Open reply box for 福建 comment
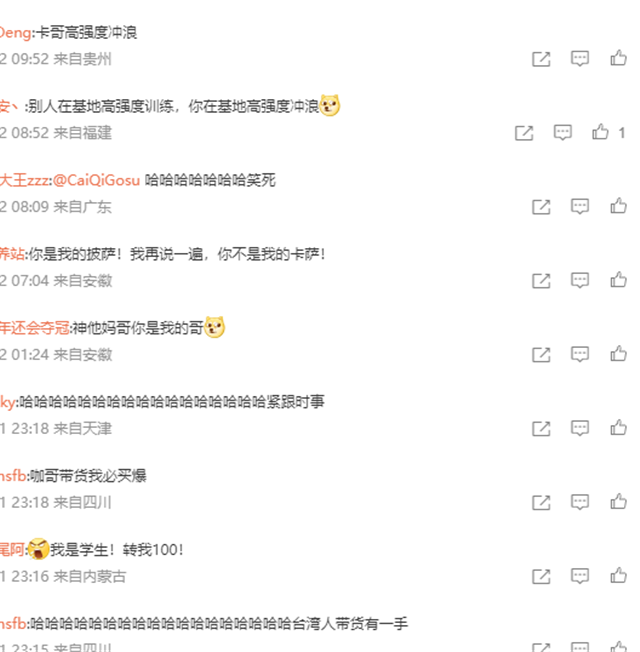 pos(563,133)
